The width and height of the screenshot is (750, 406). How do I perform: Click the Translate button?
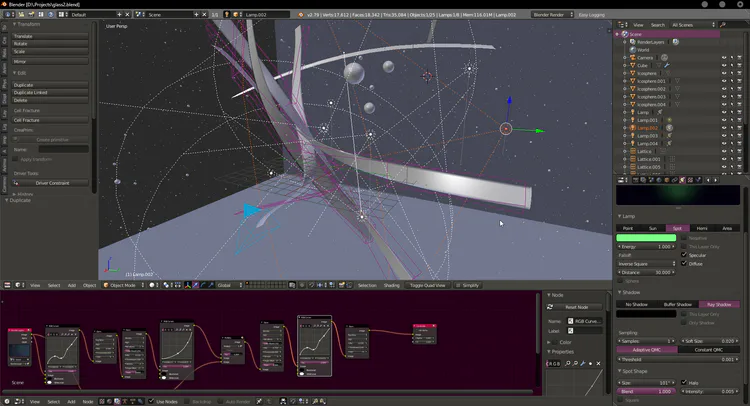click(x=50, y=36)
